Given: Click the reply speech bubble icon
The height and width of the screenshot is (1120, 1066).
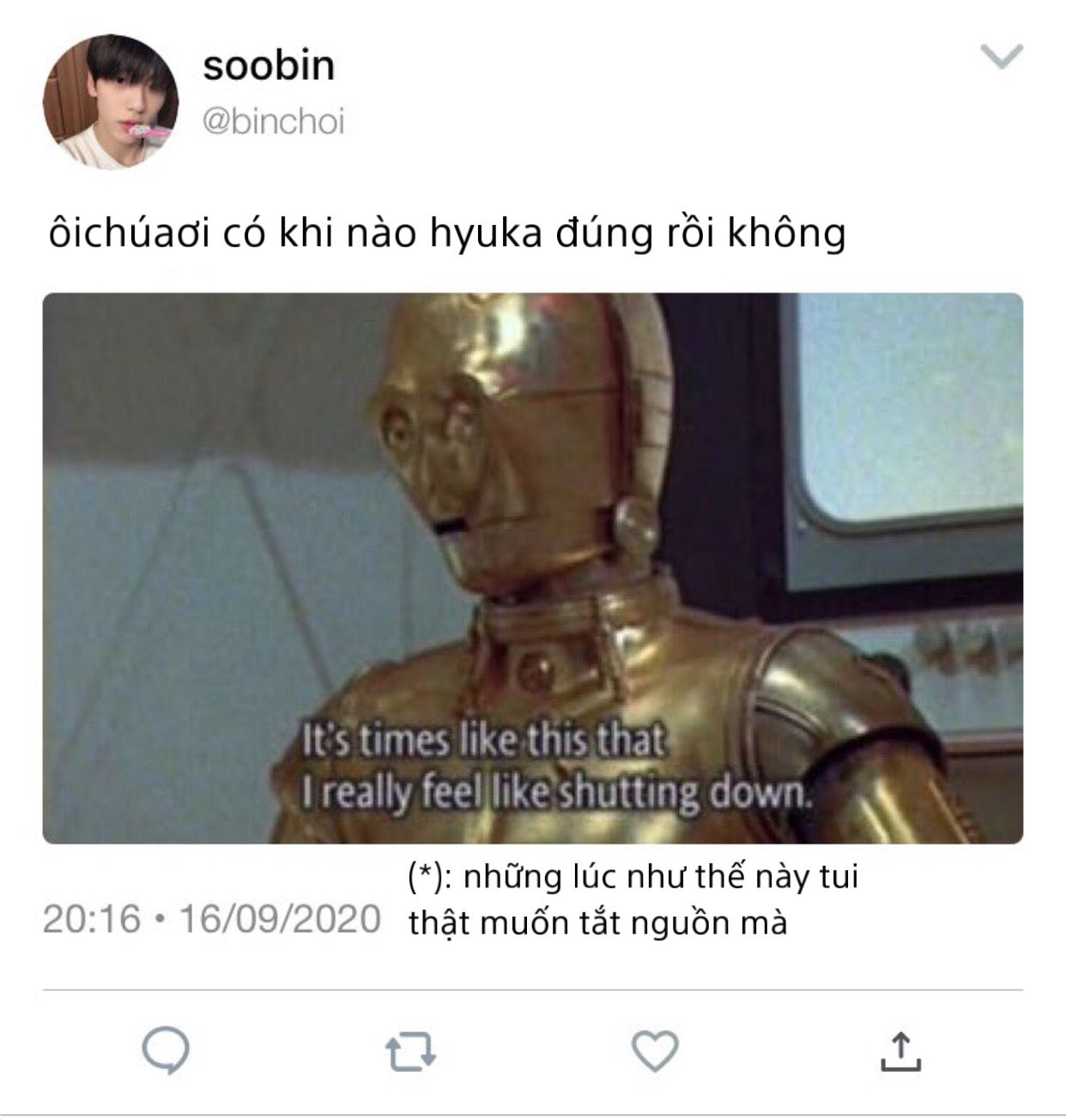Looking at the screenshot, I should click(166, 1051).
